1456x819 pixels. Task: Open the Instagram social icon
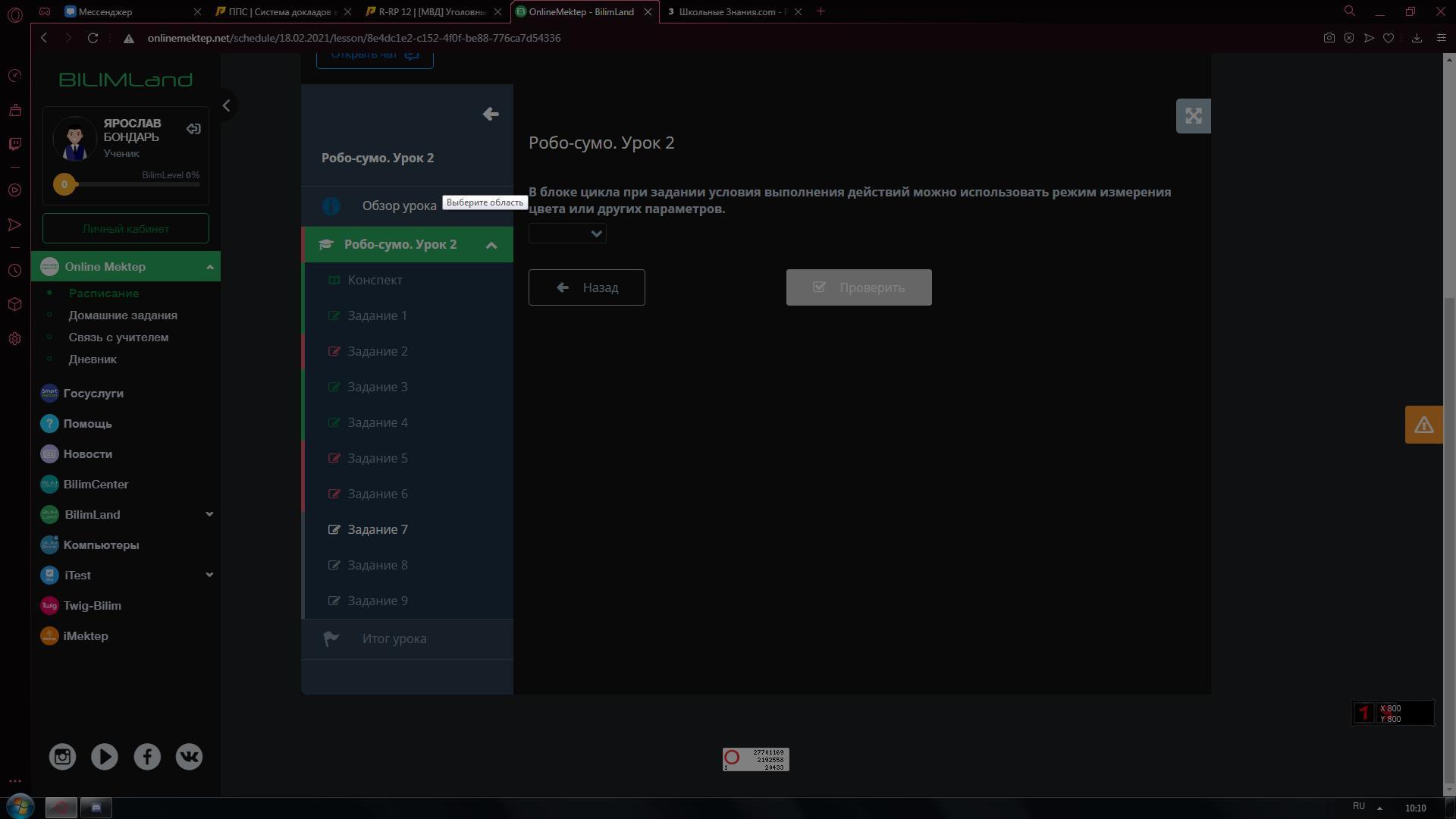tap(62, 756)
